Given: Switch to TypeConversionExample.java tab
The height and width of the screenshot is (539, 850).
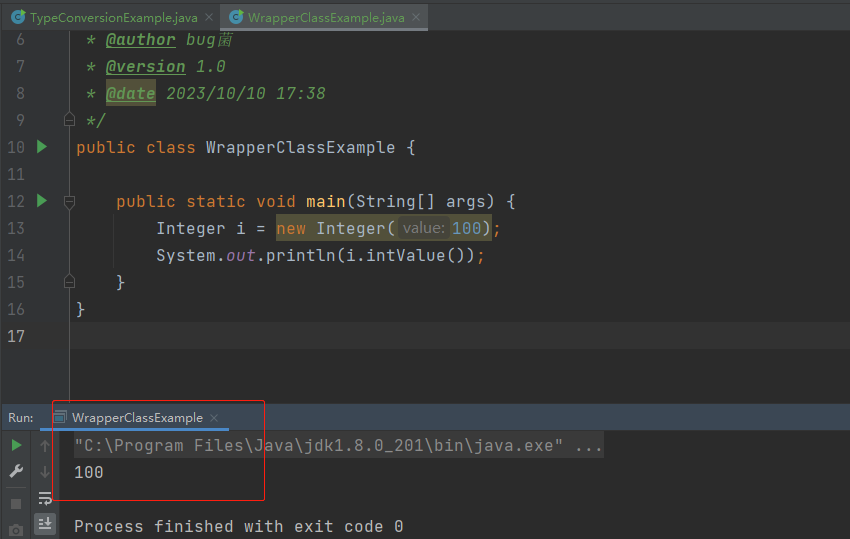Looking at the screenshot, I should click(105, 17).
